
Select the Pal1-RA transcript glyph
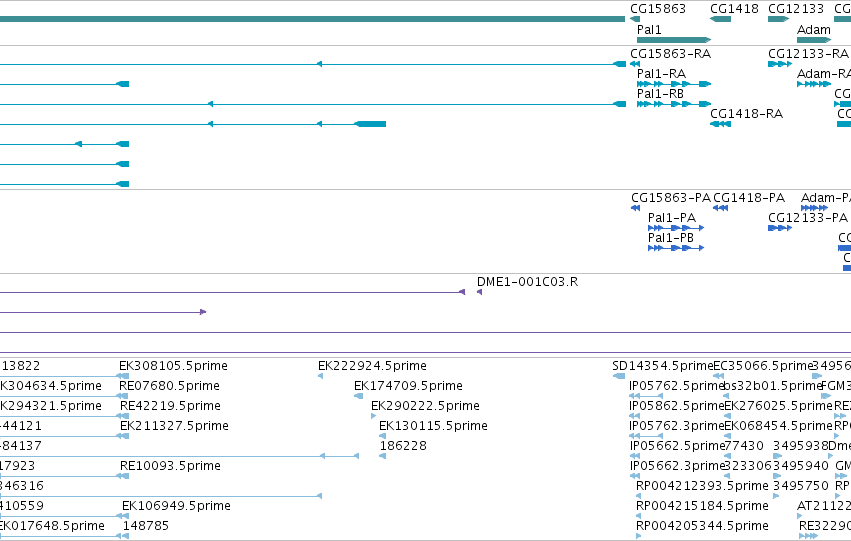(x=674, y=84)
